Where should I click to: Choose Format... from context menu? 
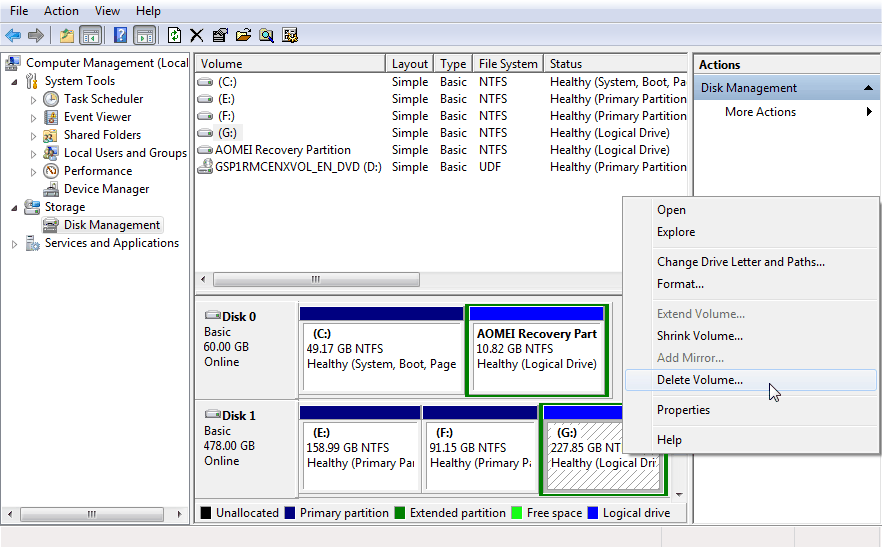[x=751, y=284]
